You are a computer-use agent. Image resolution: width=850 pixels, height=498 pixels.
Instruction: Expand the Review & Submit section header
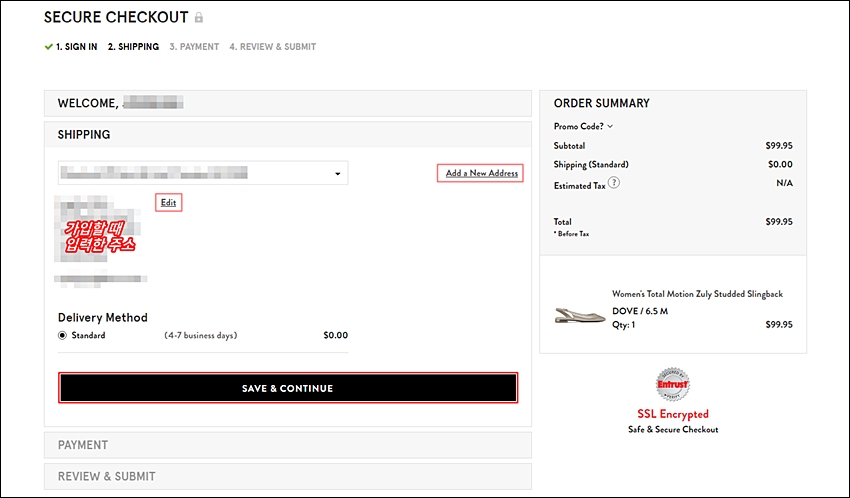point(288,476)
